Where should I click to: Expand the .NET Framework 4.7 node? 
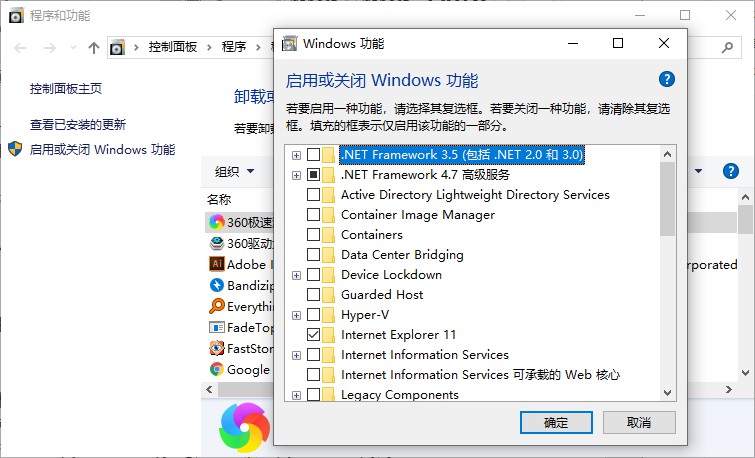tap(296, 175)
